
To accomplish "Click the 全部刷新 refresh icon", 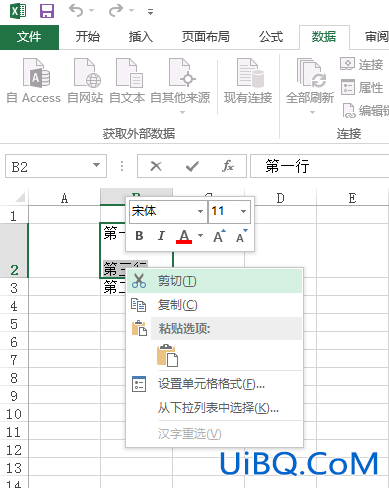I will click(x=310, y=73).
